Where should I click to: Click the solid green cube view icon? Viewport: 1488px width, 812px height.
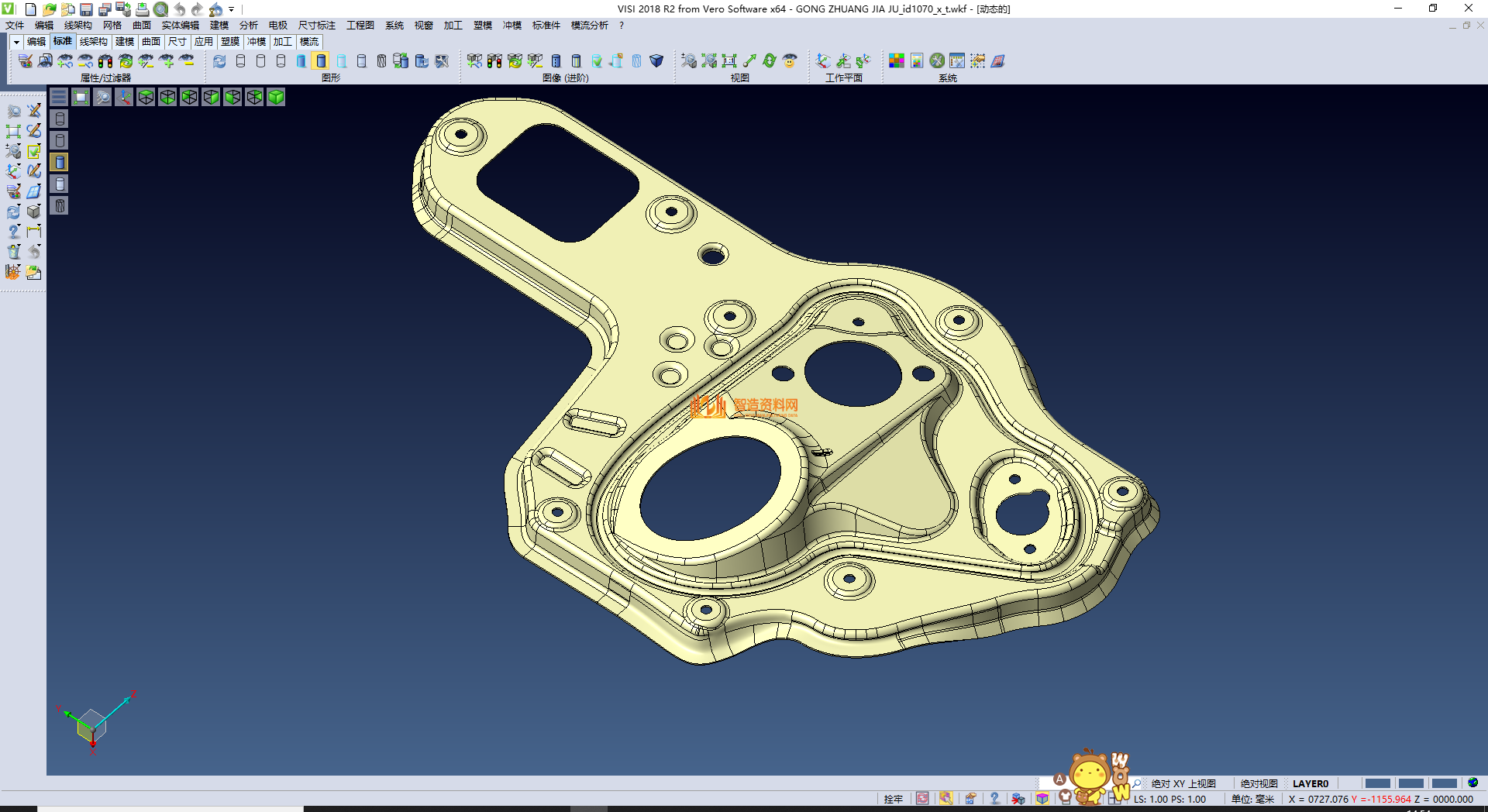click(276, 97)
